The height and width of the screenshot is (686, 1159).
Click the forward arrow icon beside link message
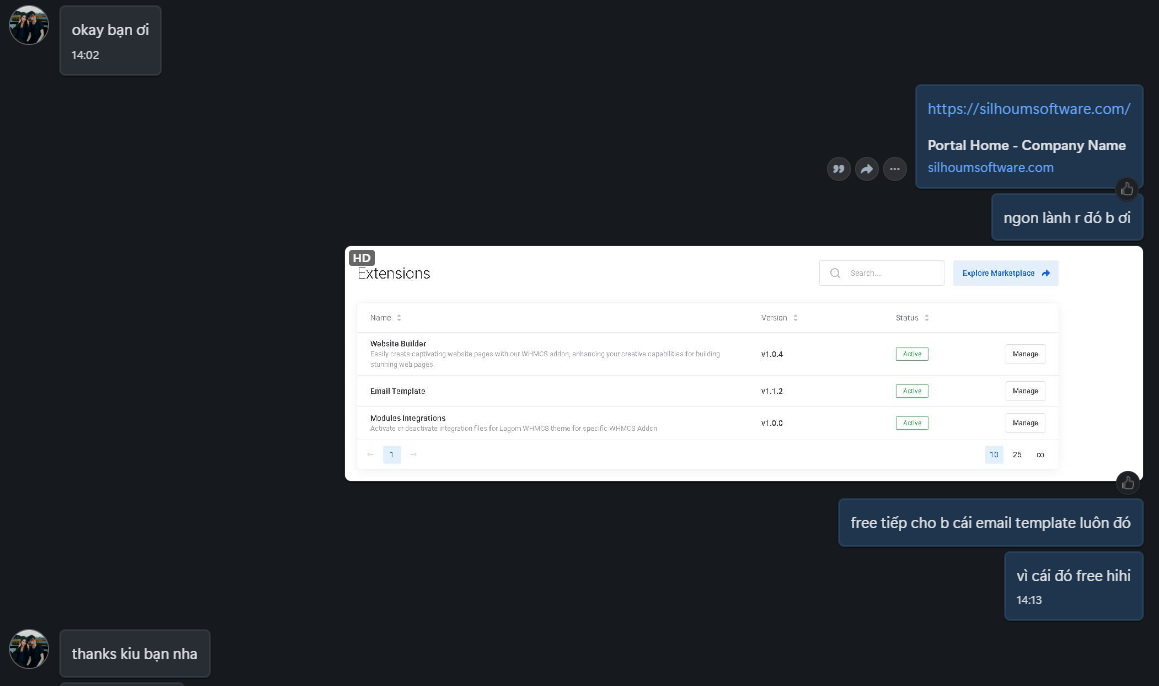[x=866, y=169]
